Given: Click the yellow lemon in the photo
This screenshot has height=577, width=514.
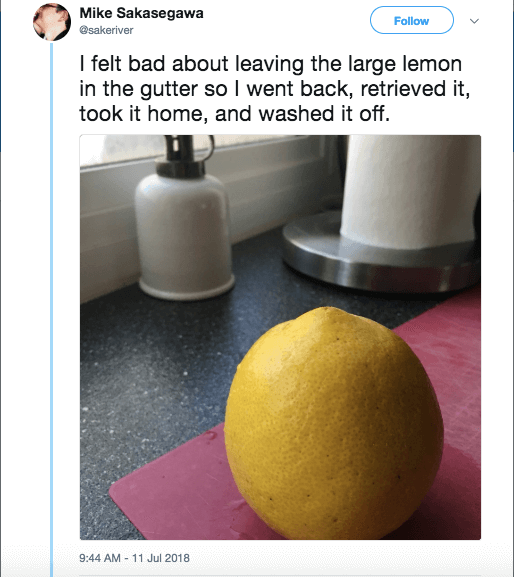Looking at the screenshot, I should click(333, 423).
